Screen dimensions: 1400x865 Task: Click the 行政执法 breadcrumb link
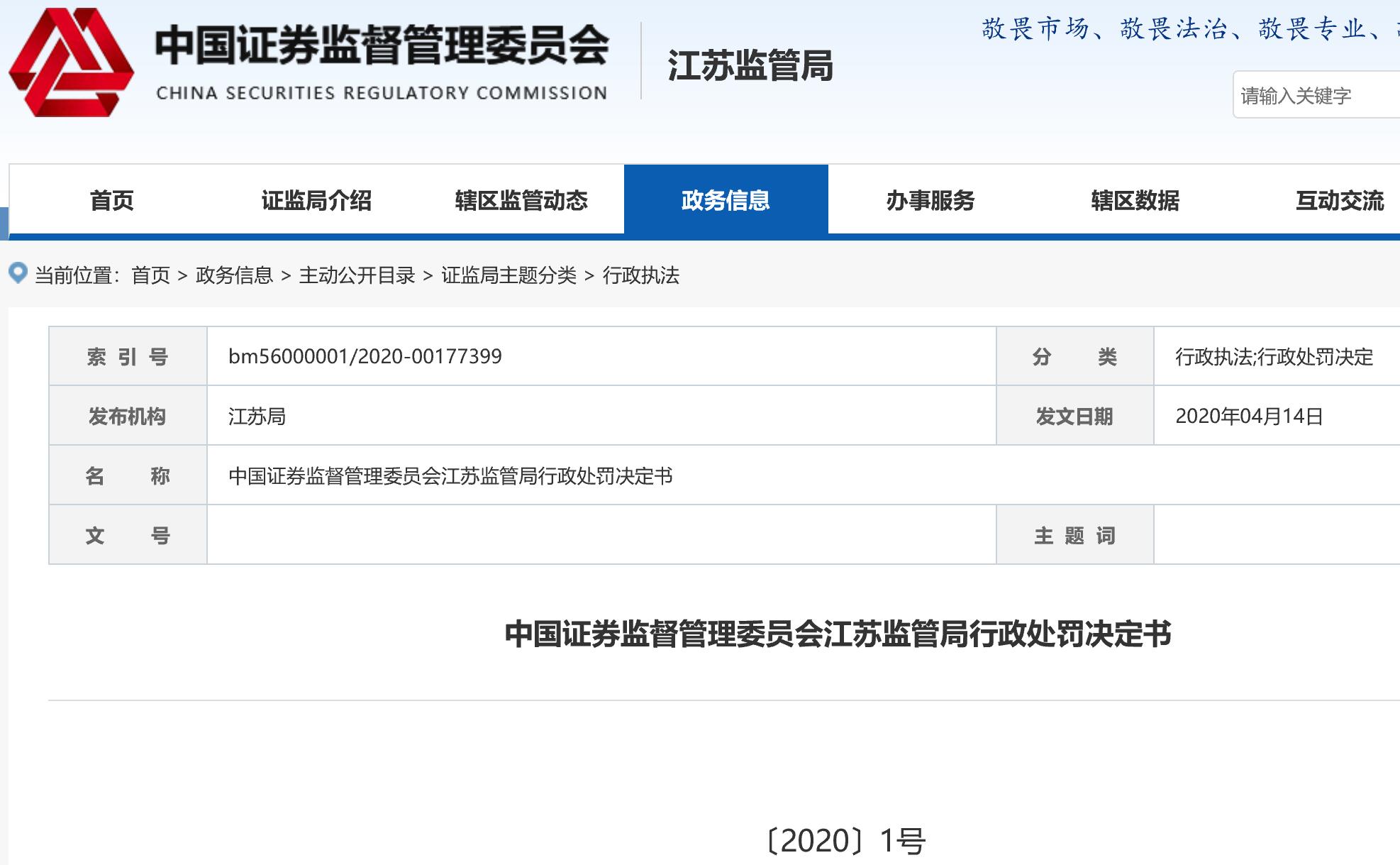pos(640,275)
